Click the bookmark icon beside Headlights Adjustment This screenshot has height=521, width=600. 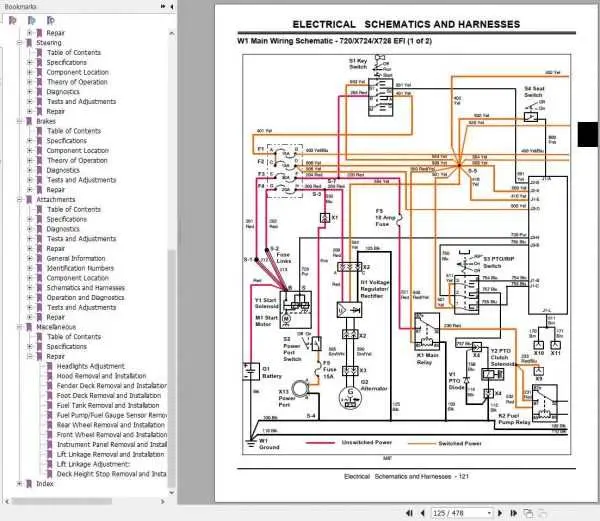point(49,366)
